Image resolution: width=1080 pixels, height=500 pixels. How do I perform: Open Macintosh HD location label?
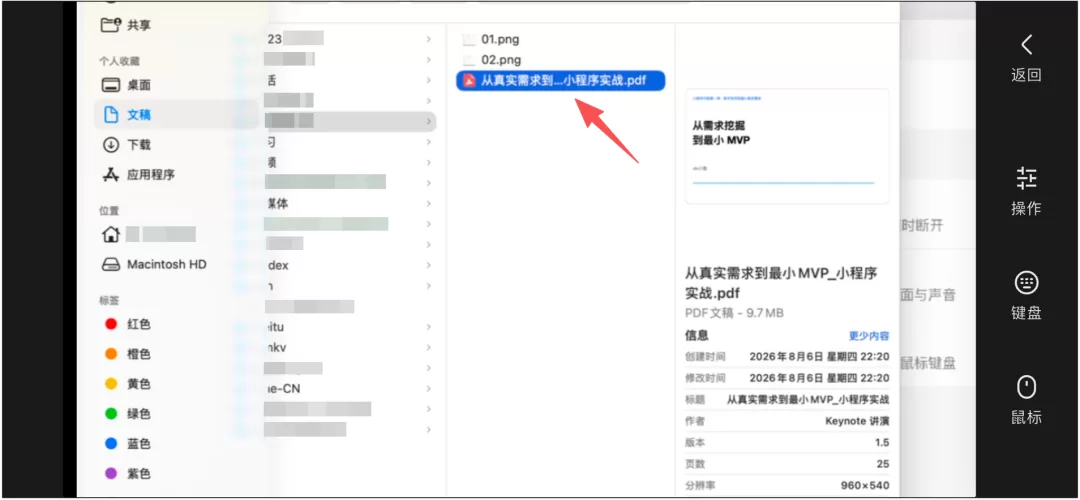(x=167, y=264)
